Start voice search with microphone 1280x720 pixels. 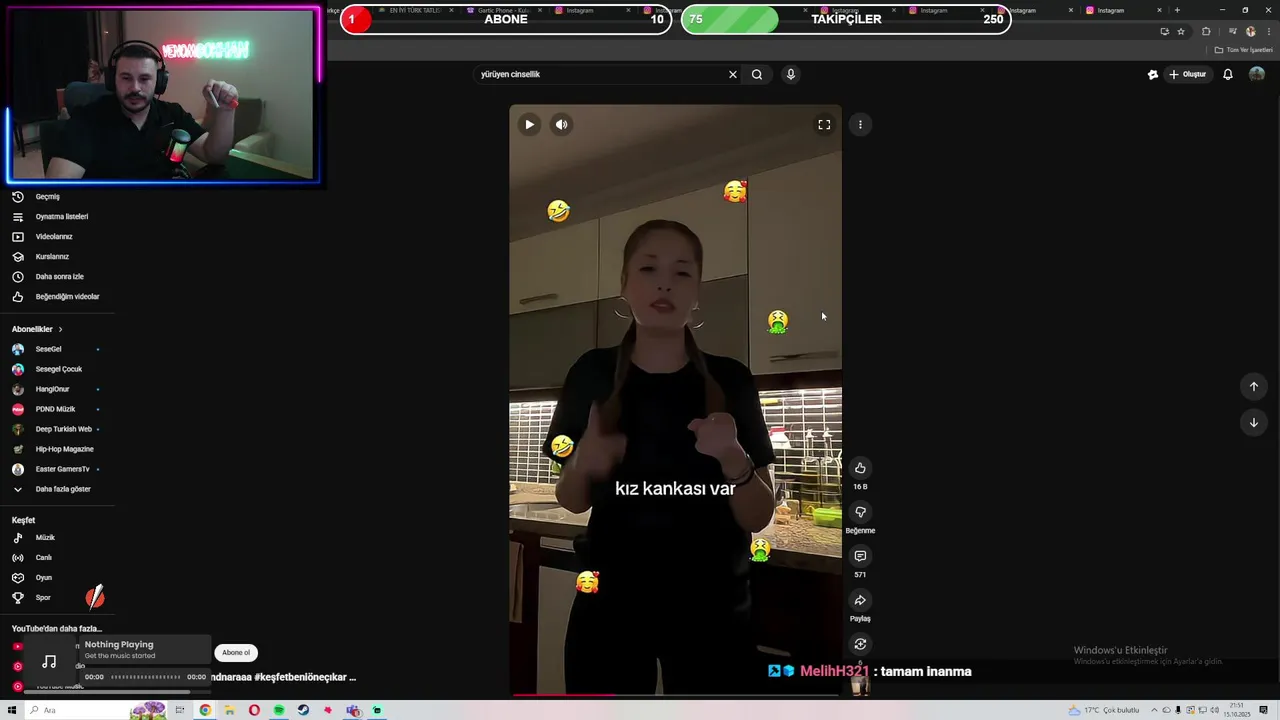(790, 74)
